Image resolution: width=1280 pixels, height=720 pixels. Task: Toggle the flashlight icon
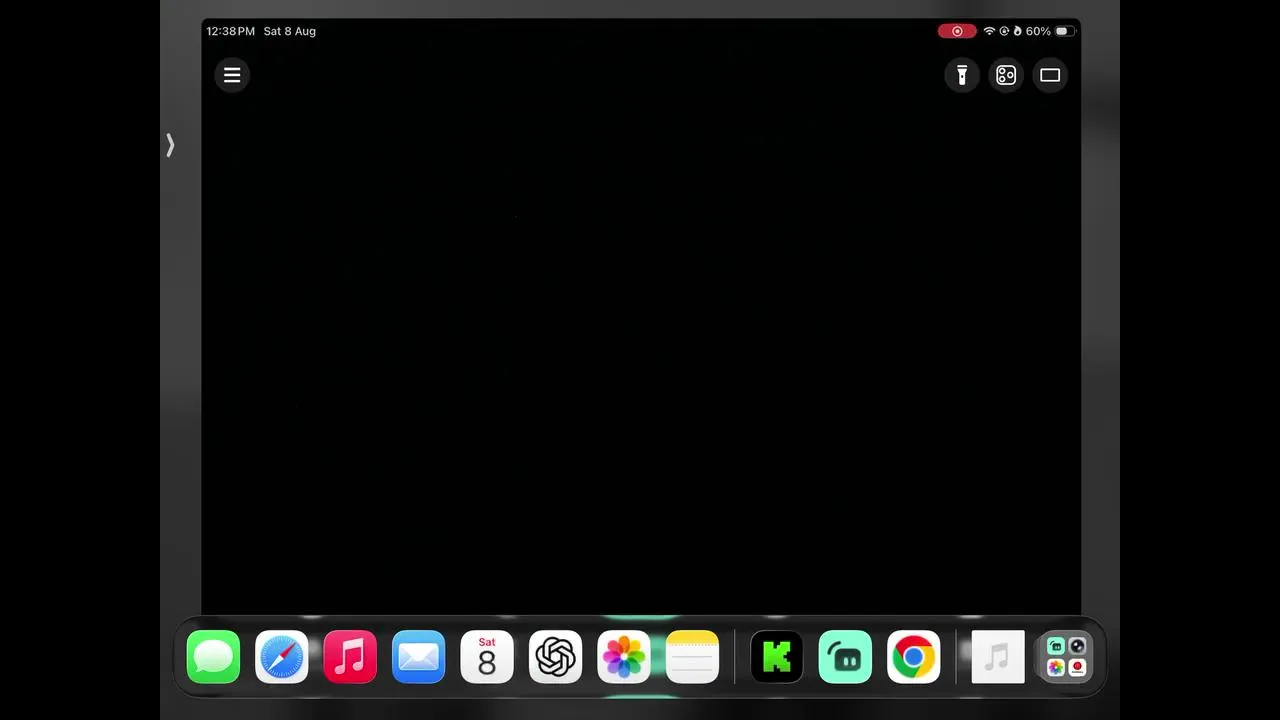pyautogui.click(x=962, y=75)
